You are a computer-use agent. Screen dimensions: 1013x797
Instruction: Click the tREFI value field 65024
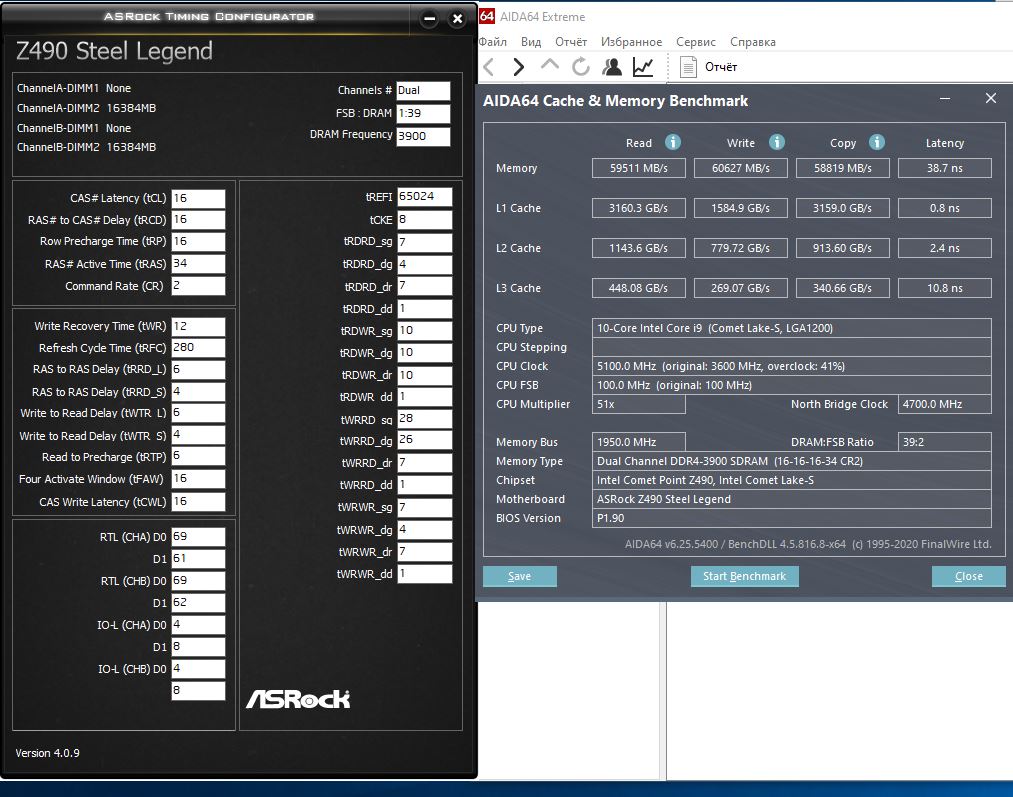[x=424, y=196]
